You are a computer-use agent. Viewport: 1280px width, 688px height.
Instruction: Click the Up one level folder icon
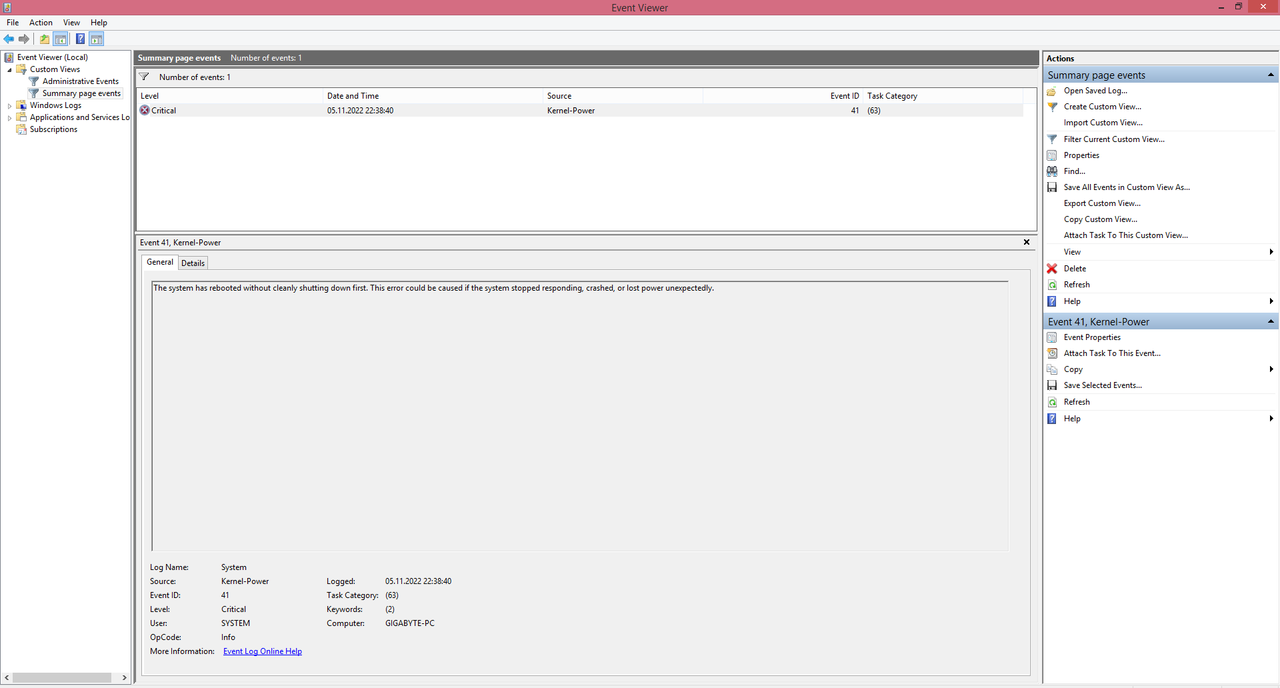coord(44,39)
